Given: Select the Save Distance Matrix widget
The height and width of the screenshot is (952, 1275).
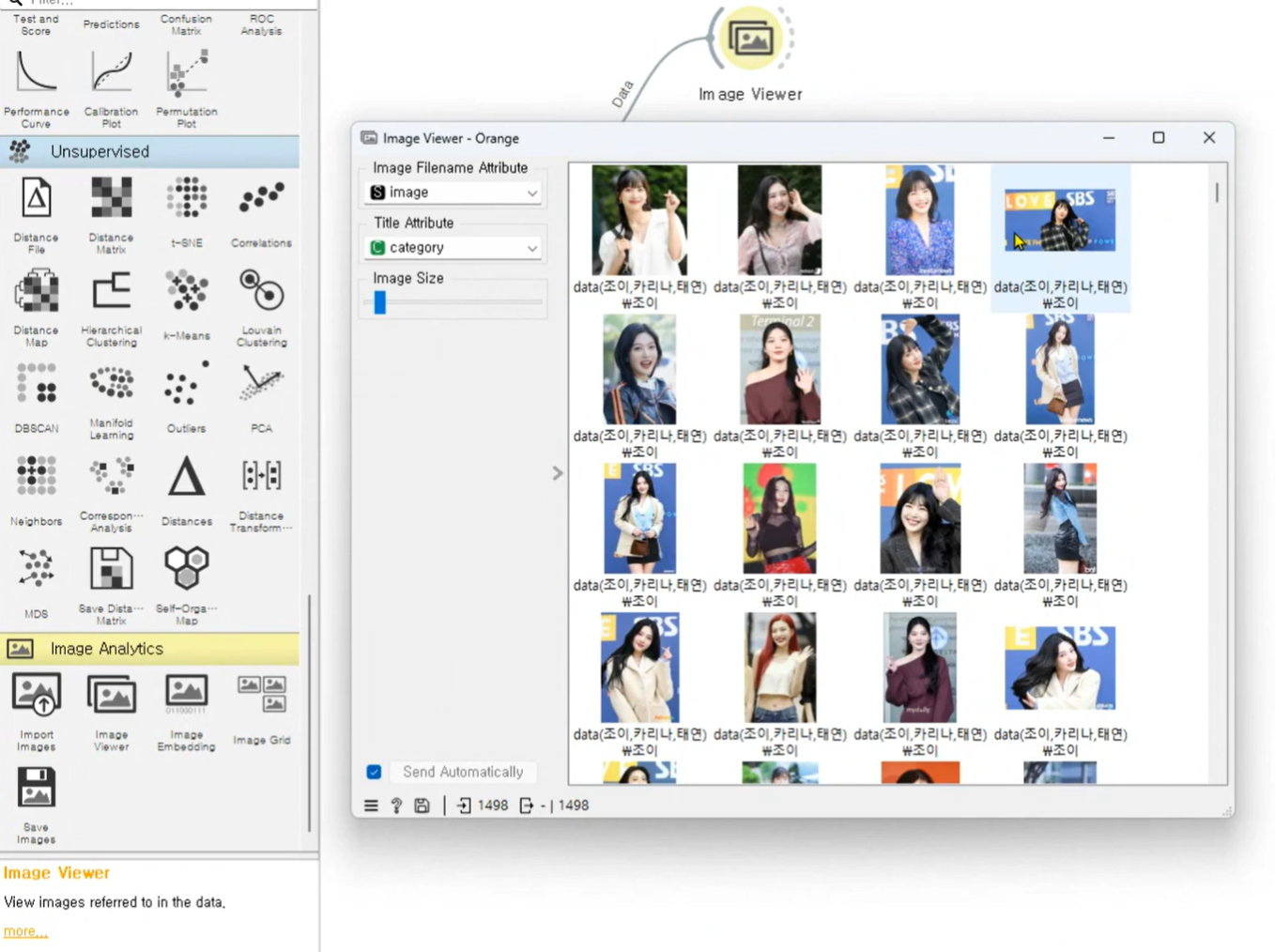Looking at the screenshot, I should [112, 587].
